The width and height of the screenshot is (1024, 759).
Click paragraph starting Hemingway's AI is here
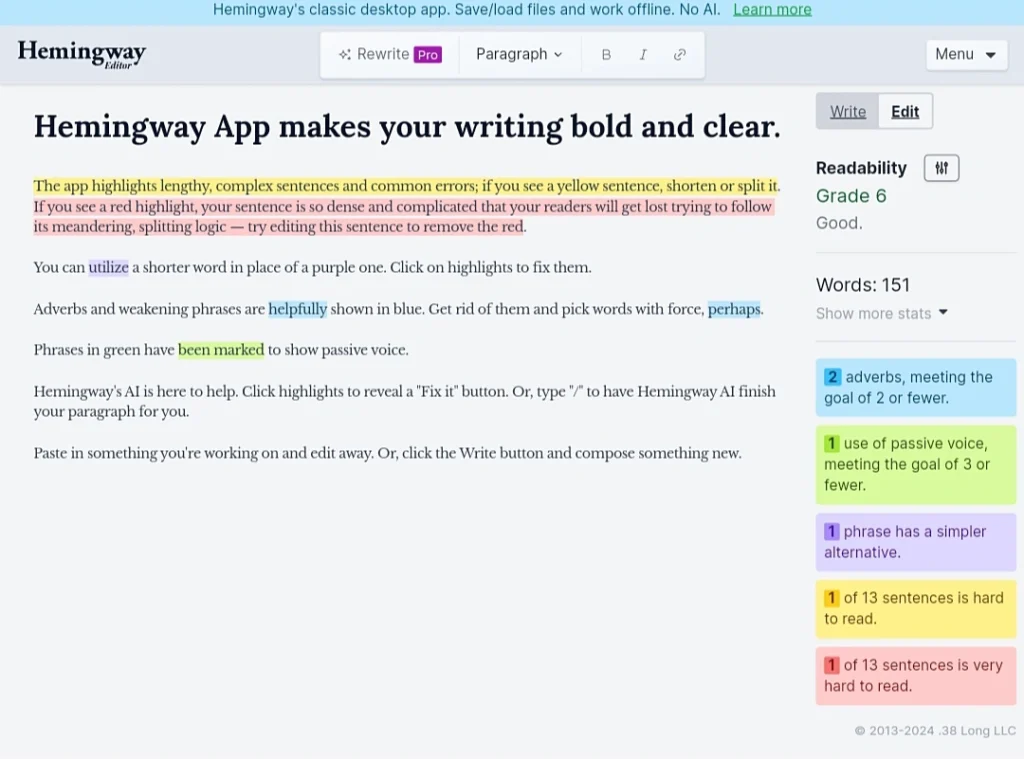pyautogui.click(x=405, y=402)
